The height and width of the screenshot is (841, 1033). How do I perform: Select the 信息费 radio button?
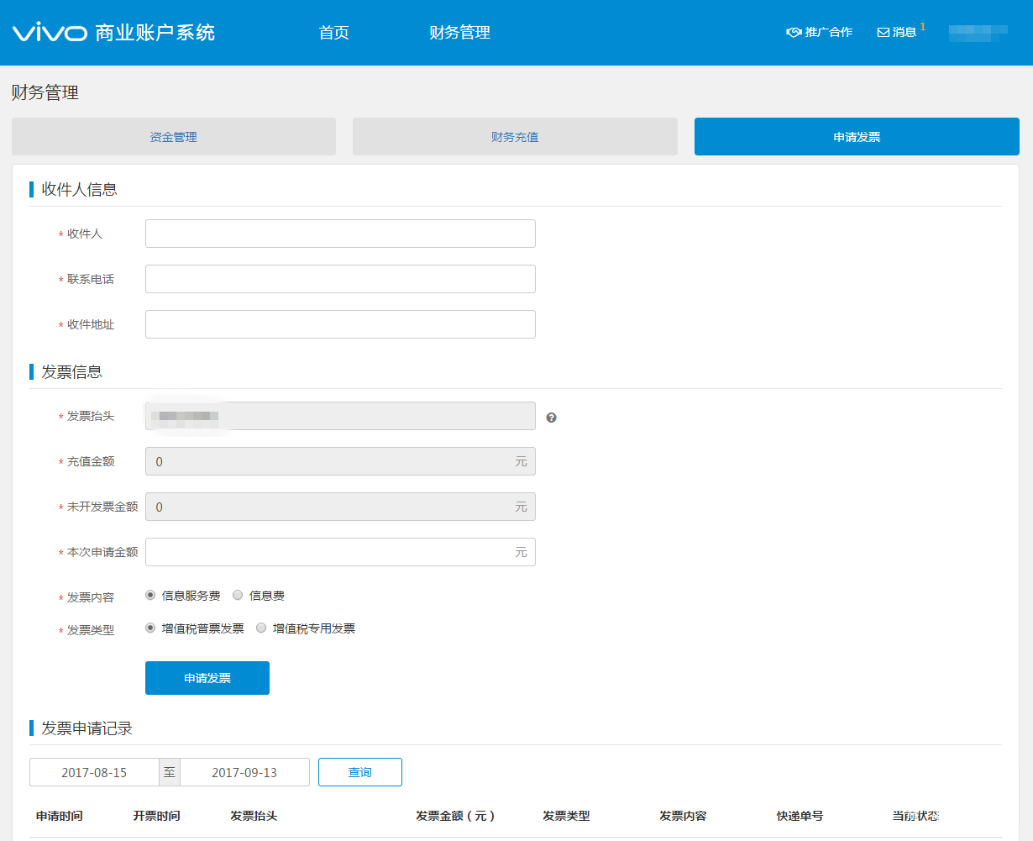(237, 595)
